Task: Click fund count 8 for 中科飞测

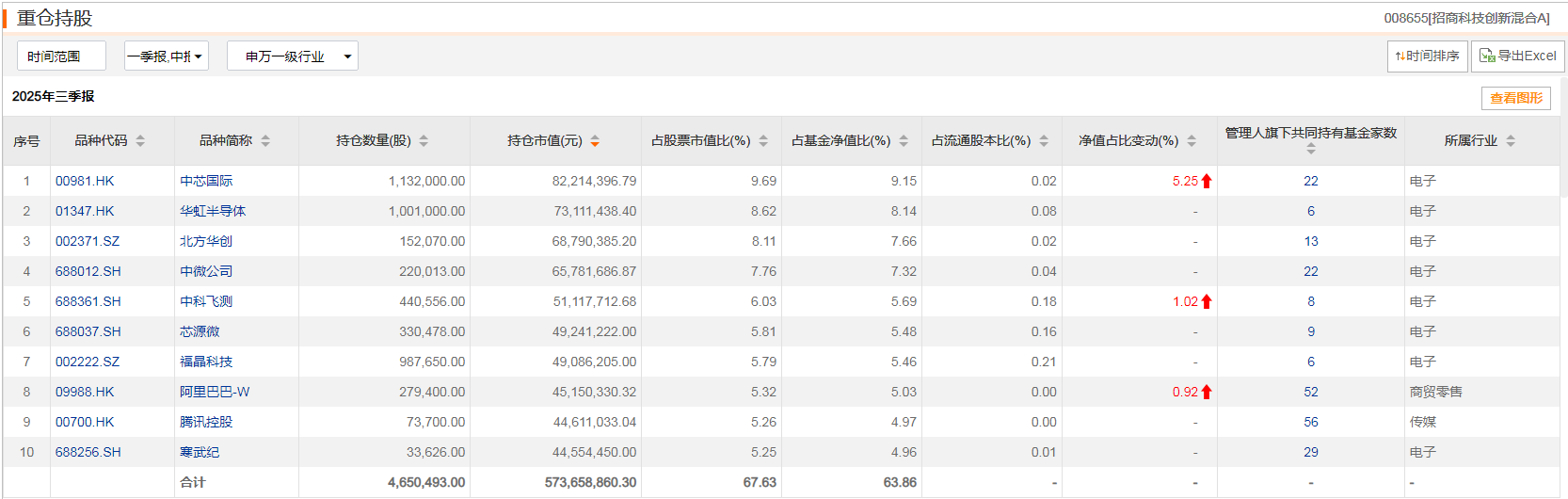Action: [1311, 302]
